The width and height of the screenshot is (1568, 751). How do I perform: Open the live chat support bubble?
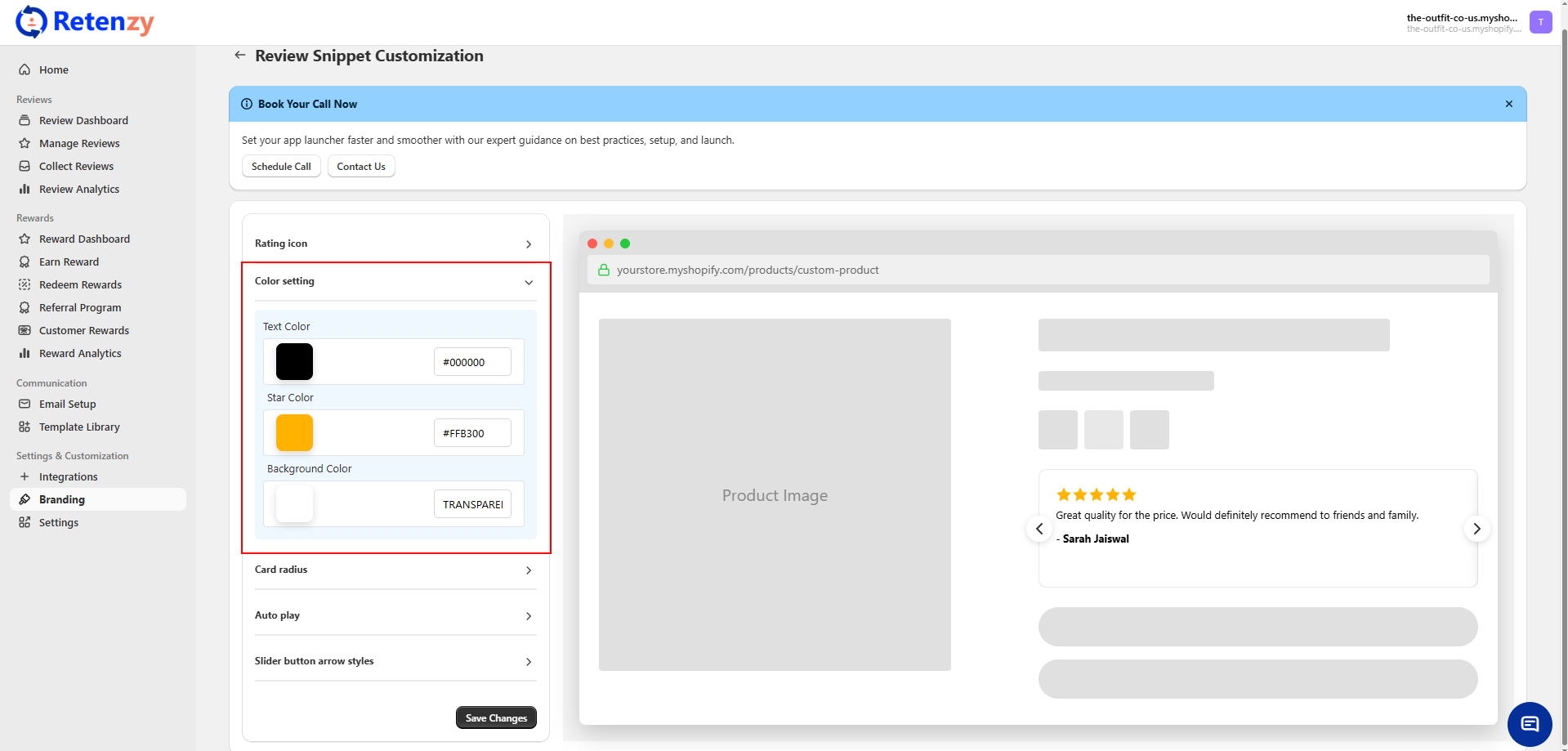[x=1529, y=724]
